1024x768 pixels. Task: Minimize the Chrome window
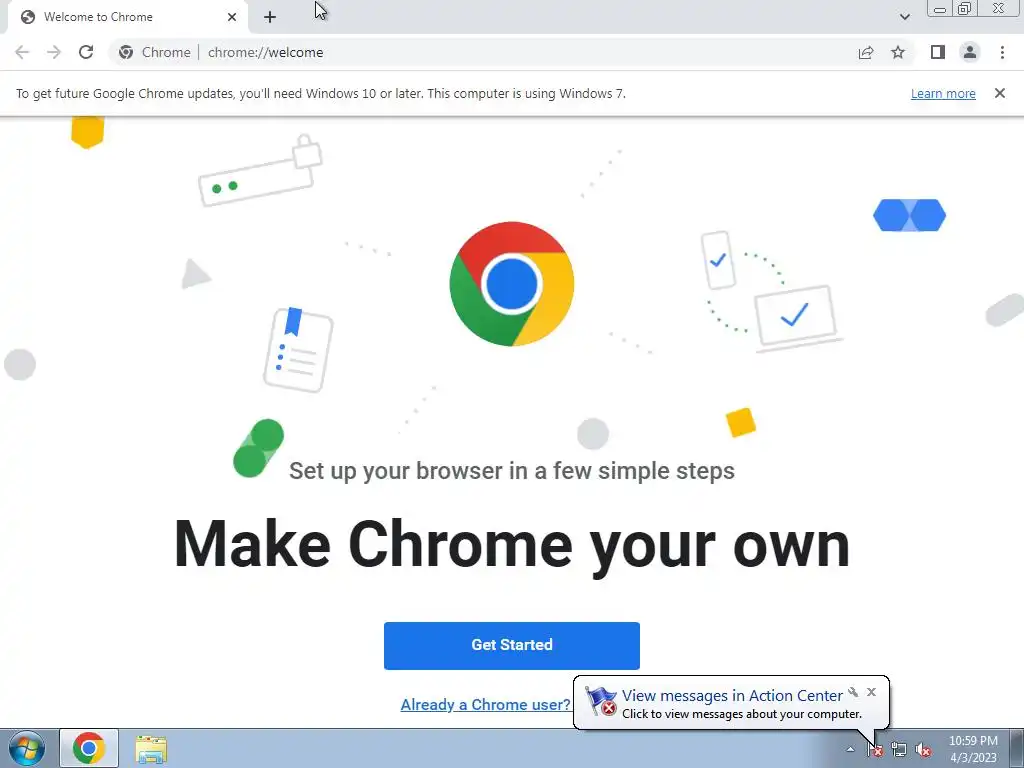940,9
